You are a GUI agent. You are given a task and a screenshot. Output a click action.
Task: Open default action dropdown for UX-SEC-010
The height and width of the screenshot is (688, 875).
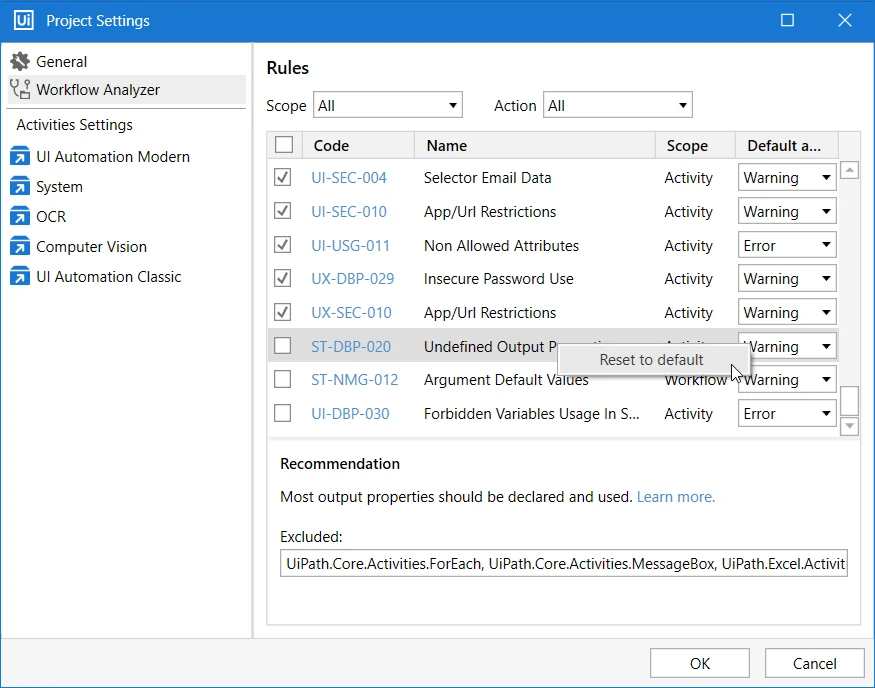click(787, 312)
